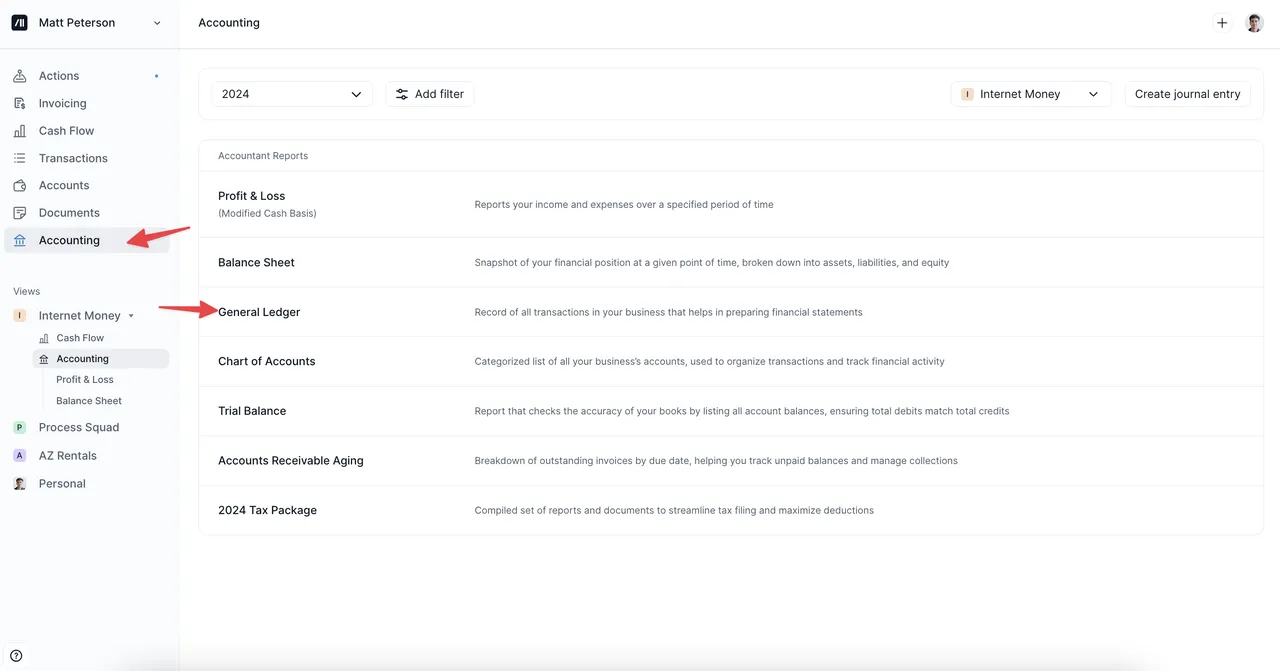Click the Actions sidebar icon

[x=20, y=76]
